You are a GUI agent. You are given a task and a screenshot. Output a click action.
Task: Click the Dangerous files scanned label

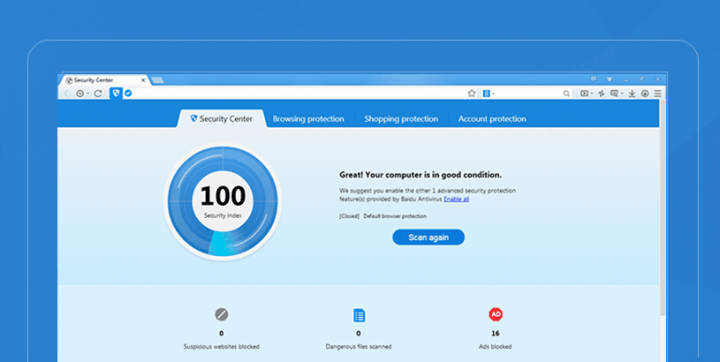click(x=359, y=347)
